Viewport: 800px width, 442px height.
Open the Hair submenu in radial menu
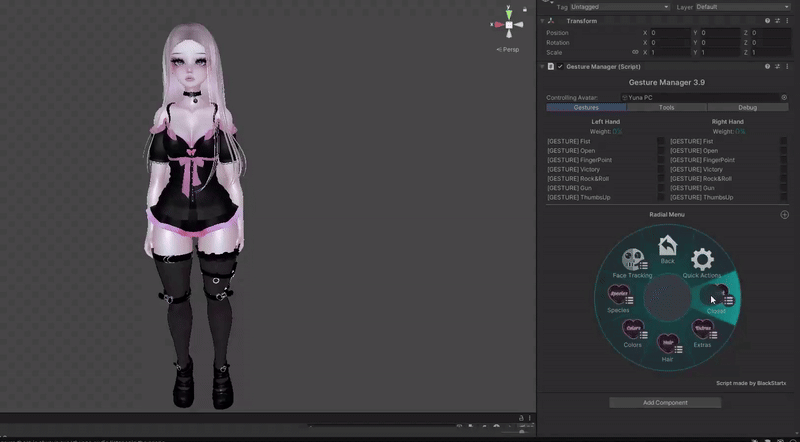(x=667, y=343)
